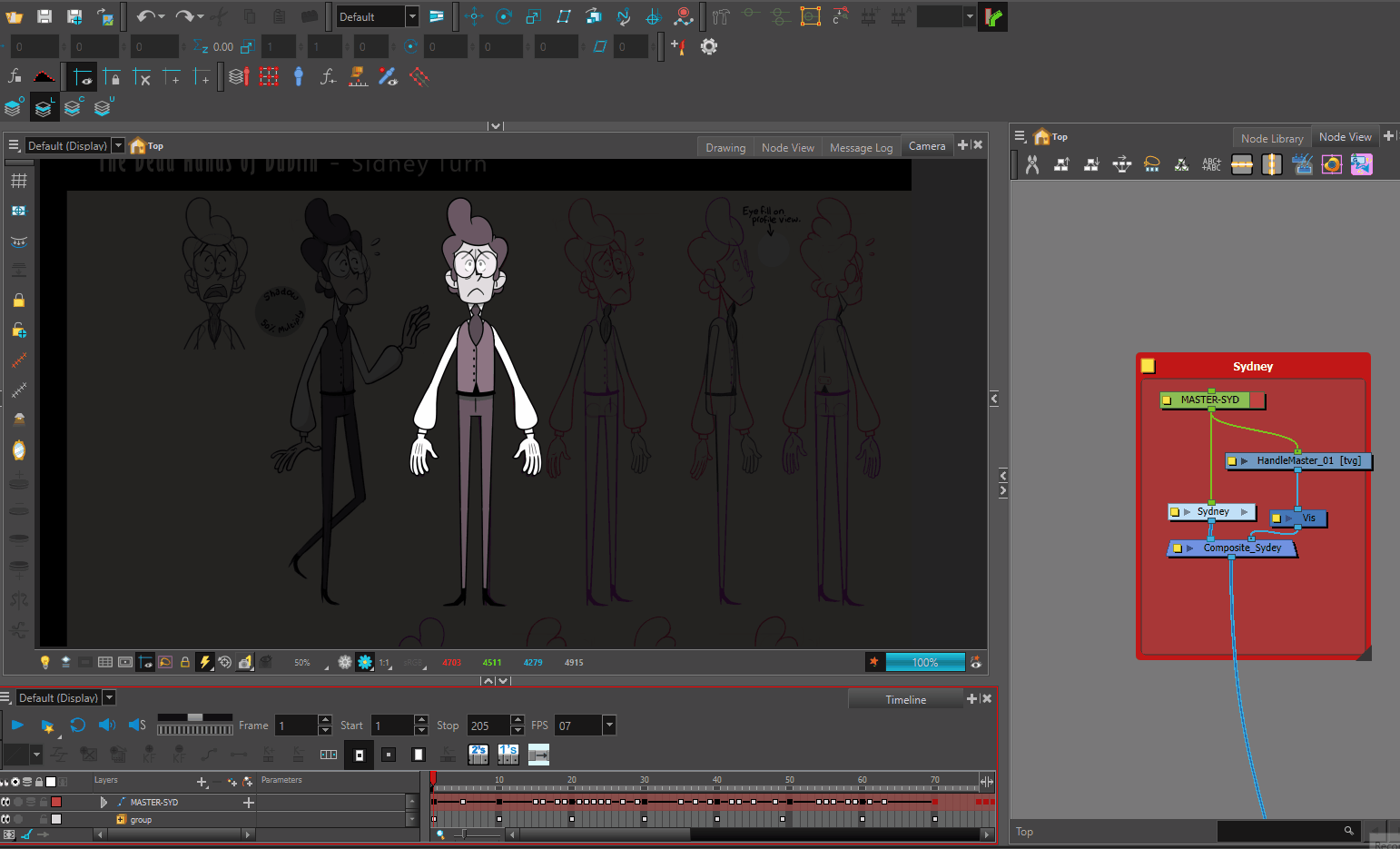This screenshot has width=1400, height=849.
Task: Open the Node Library tab
Action: point(1271,138)
